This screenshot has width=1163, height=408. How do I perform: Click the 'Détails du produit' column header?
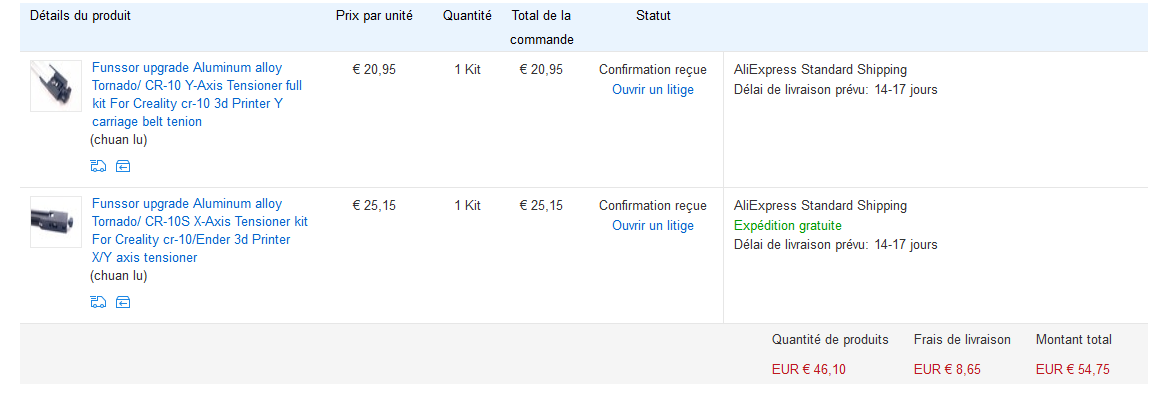80,16
